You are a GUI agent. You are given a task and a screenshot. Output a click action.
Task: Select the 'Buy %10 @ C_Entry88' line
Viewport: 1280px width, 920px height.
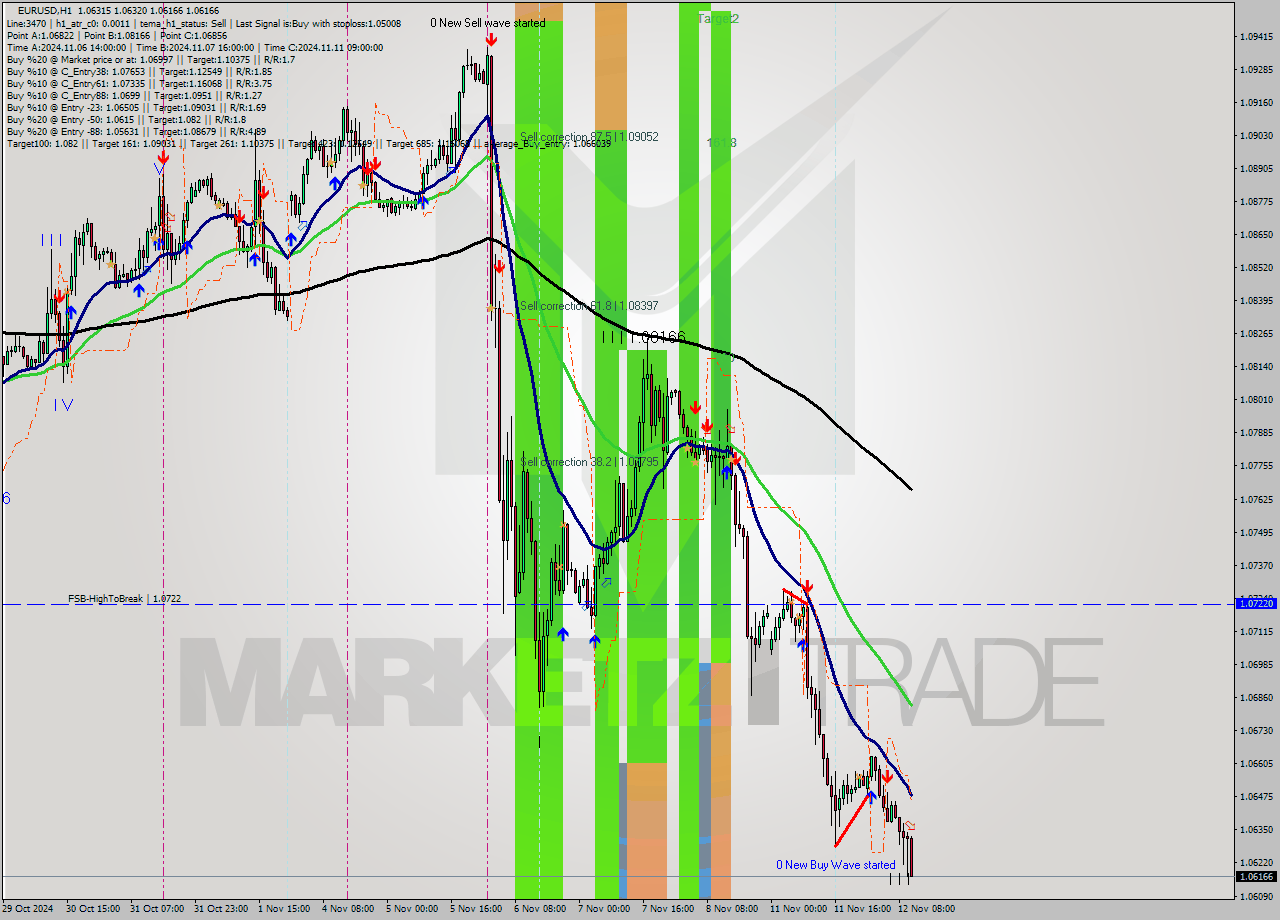click(134, 95)
